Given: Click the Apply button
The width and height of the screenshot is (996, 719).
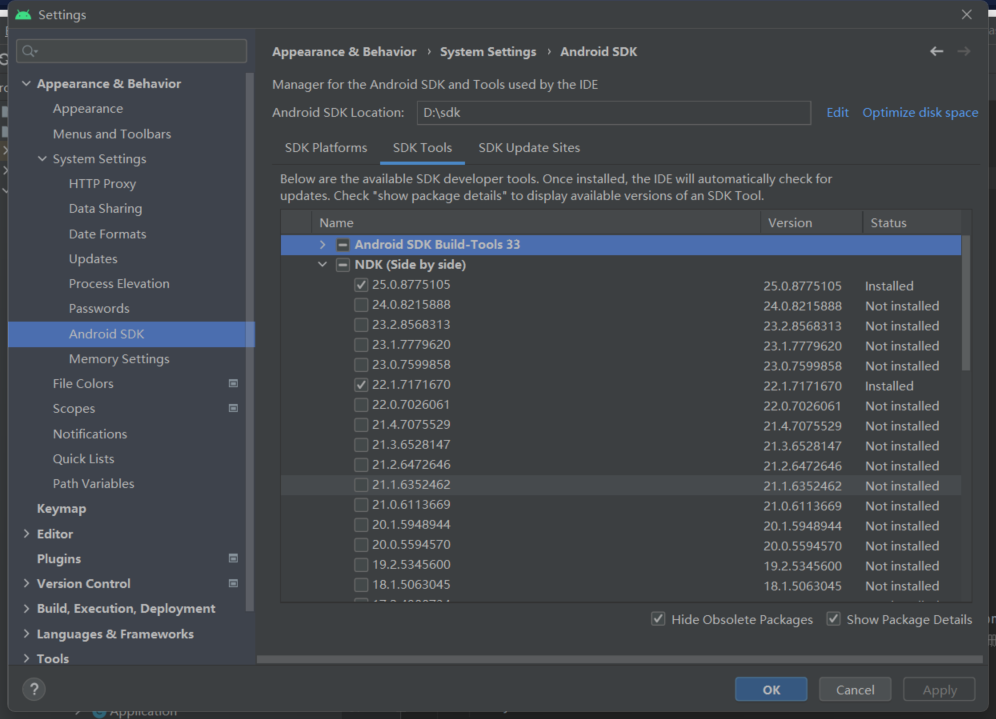Looking at the screenshot, I should click(x=939, y=689).
